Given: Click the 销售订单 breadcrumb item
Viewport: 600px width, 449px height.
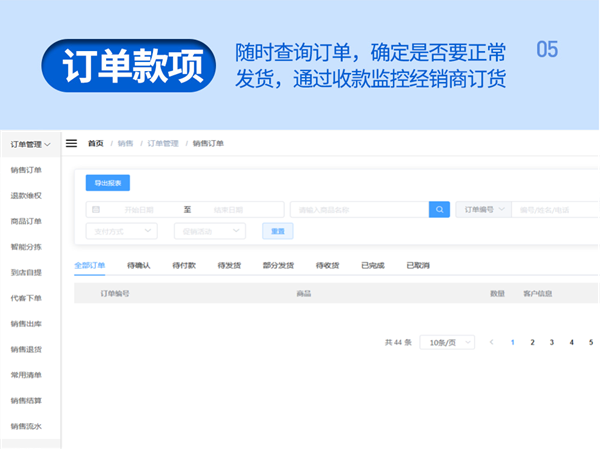Looking at the screenshot, I should [x=208, y=144].
